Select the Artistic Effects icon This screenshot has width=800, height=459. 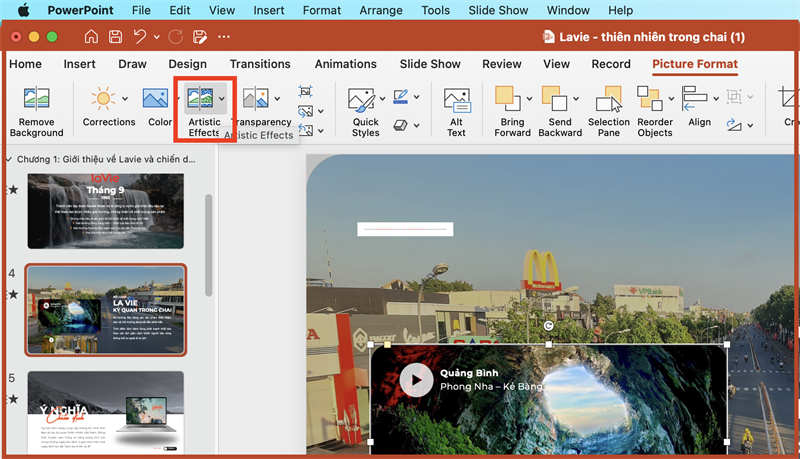(x=200, y=98)
